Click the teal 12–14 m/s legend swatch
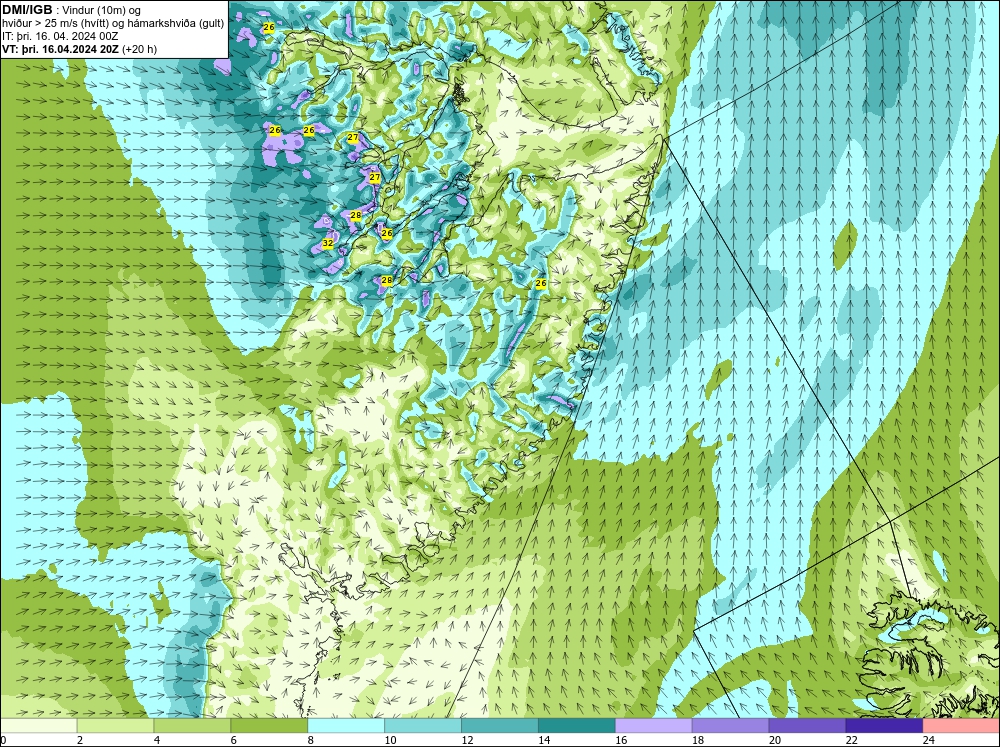This screenshot has height=747, width=1000. click(500, 726)
